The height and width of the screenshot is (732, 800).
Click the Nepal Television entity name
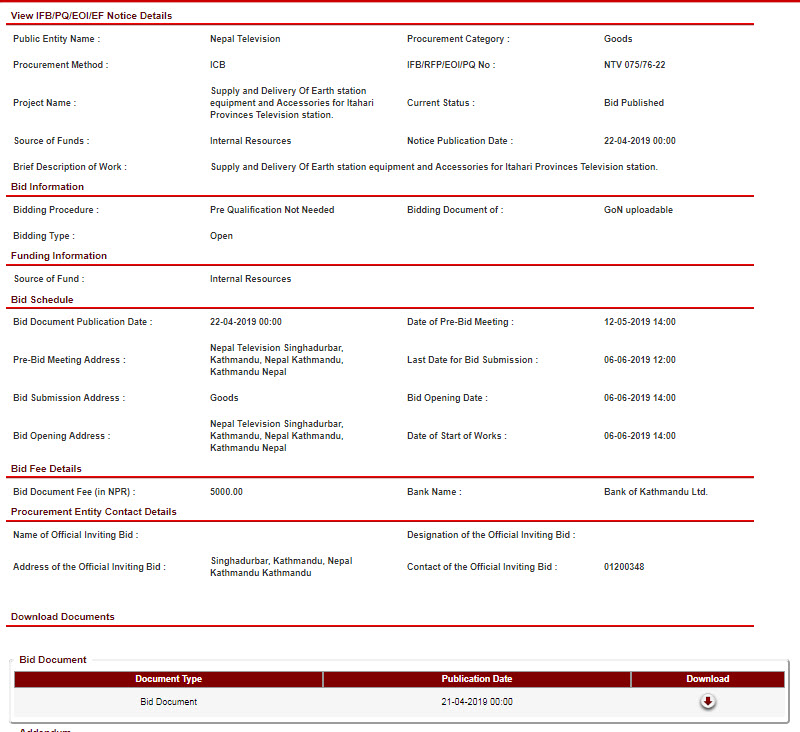245,39
